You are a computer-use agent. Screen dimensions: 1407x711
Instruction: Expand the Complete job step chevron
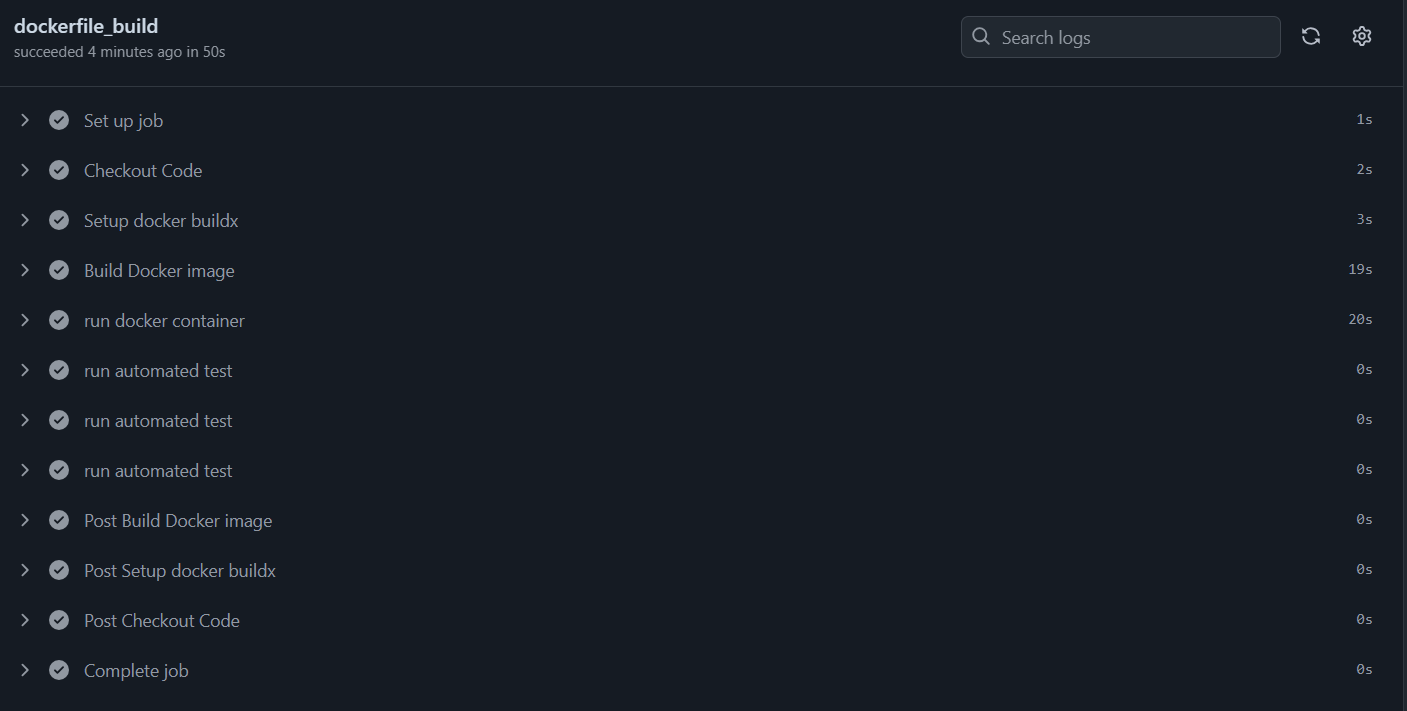(25, 670)
